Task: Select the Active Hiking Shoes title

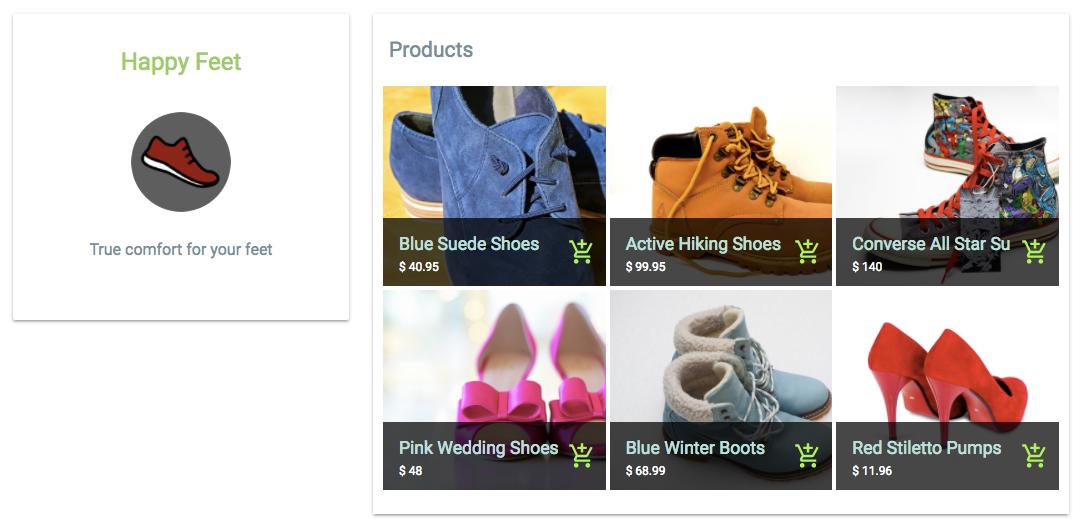Action: [703, 244]
